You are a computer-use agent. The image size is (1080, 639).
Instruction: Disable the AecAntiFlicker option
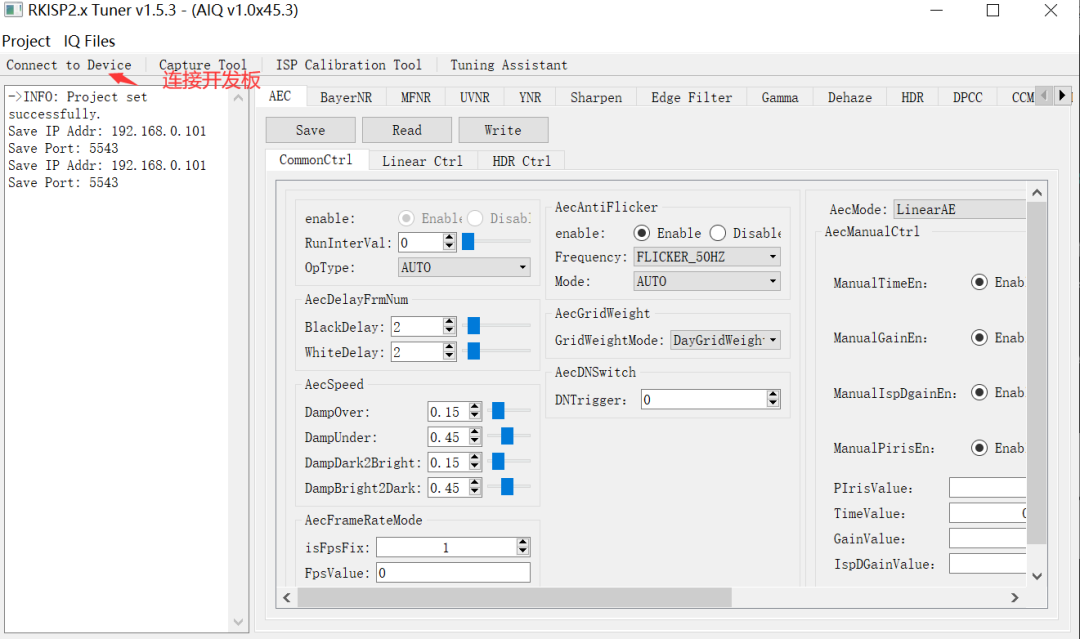pyautogui.click(x=719, y=233)
